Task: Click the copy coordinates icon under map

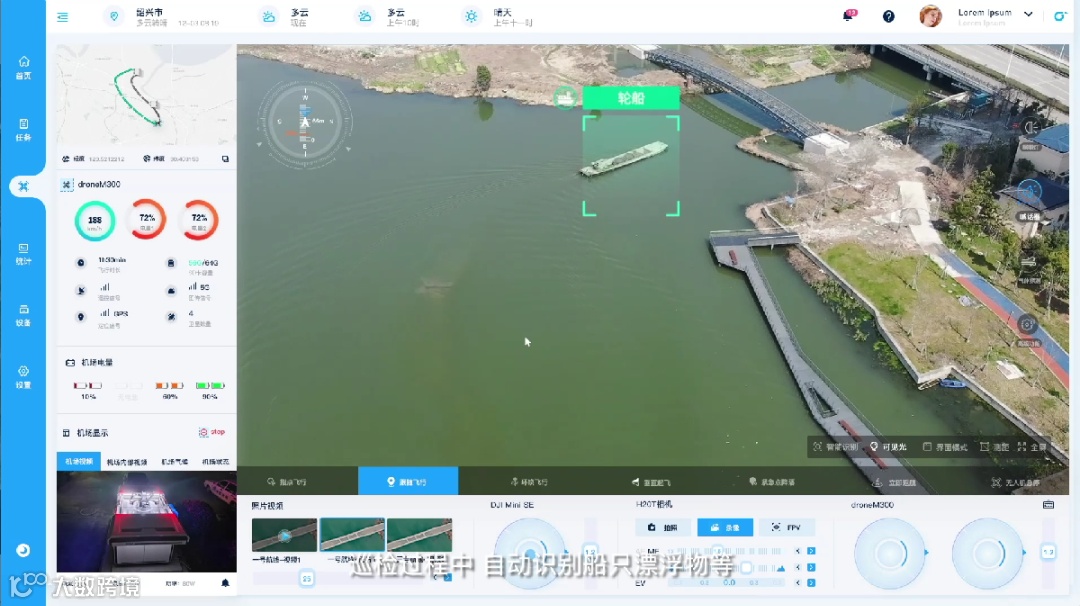Action: coord(225,159)
